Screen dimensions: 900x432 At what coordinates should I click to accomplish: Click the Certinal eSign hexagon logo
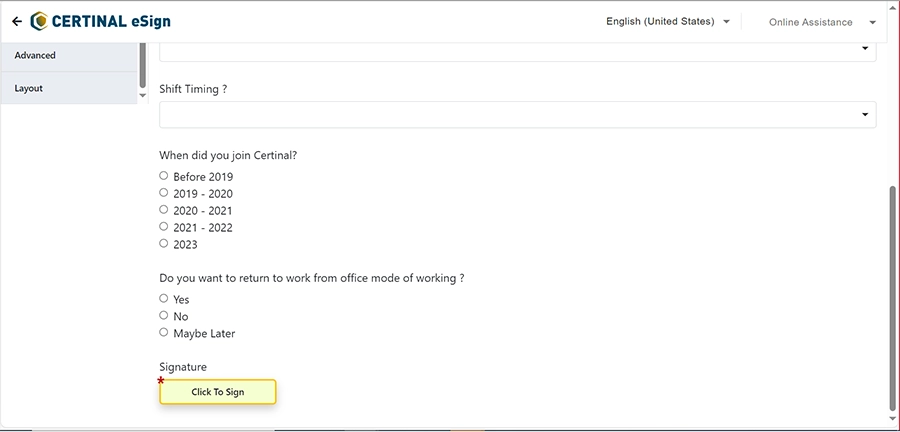(39, 21)
